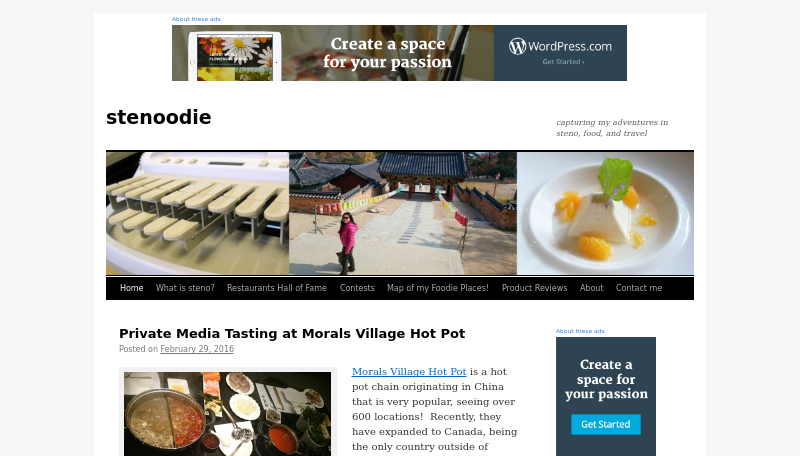Viewport: 800px width, 456px height.
Task: Click the February 29, 2016 date link
Action: click(x=197, y=349)
